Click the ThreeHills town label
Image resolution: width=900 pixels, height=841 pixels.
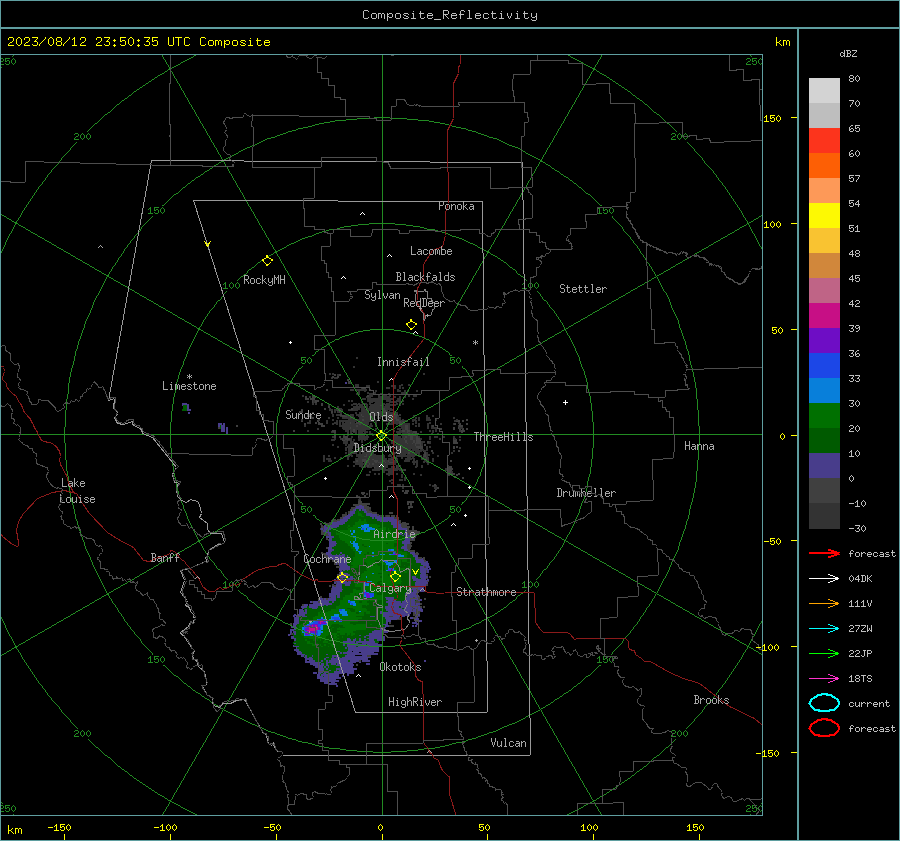tap(503, 437)
